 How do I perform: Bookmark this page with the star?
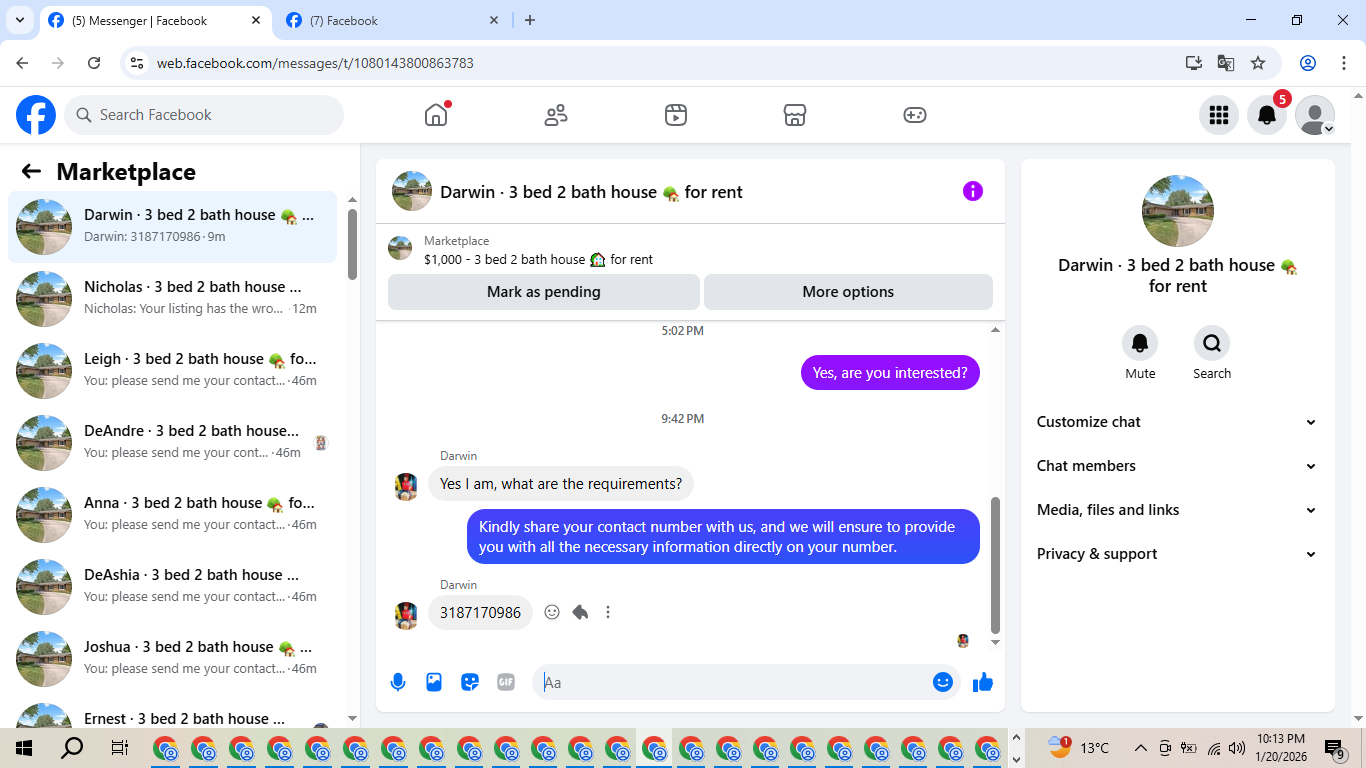tap(1258, 63)
